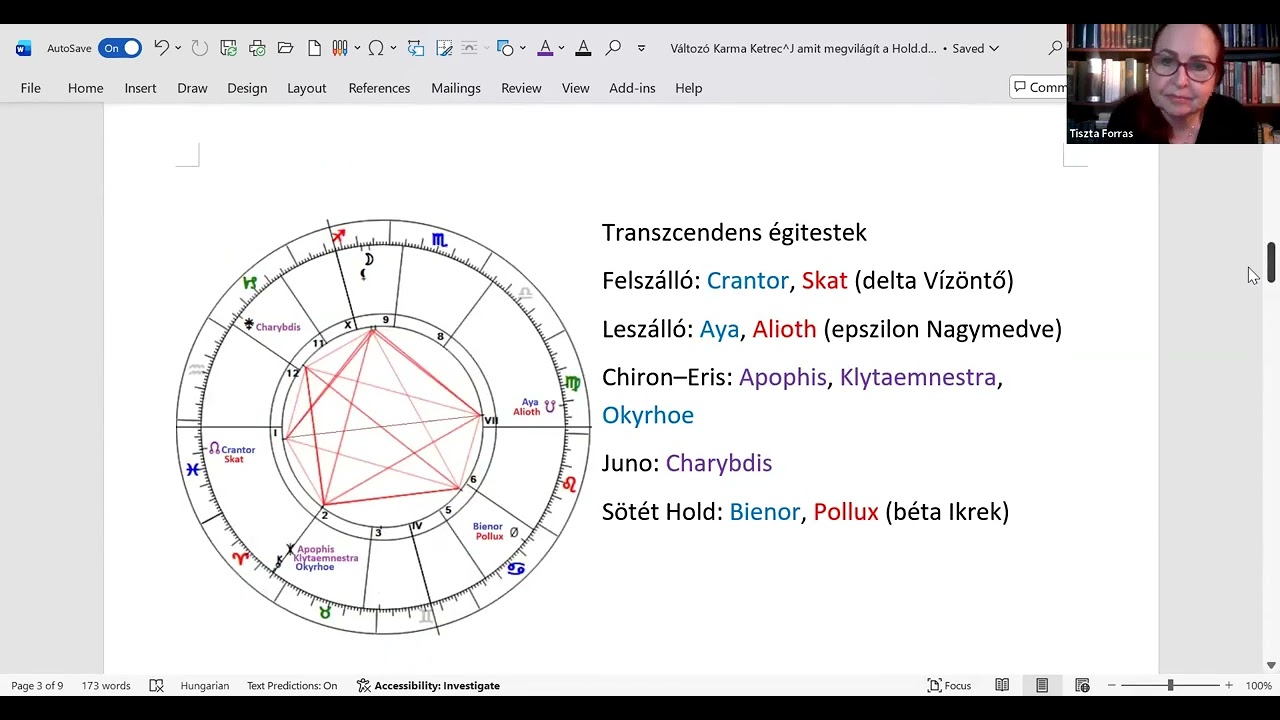Click the replace/translate toolbar icon
Image resolution: width=1280 pixels, height=720 pixels.
pos(416,48)
